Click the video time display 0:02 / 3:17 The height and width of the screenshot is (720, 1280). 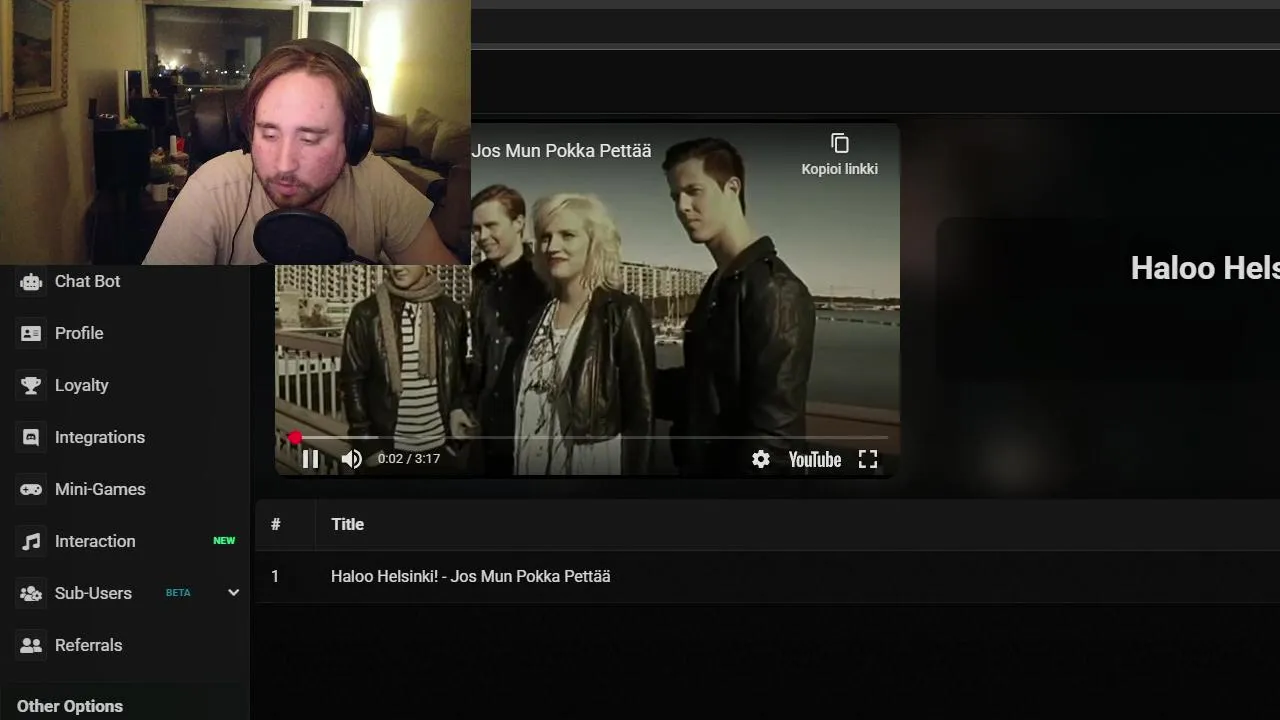(x=409, y=459)
